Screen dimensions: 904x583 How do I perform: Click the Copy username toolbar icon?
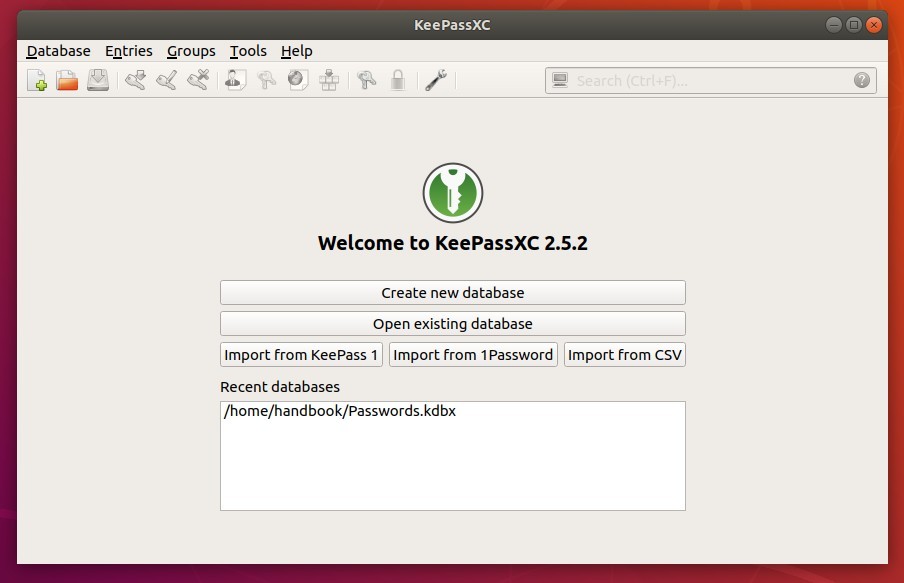coord(234,80)
